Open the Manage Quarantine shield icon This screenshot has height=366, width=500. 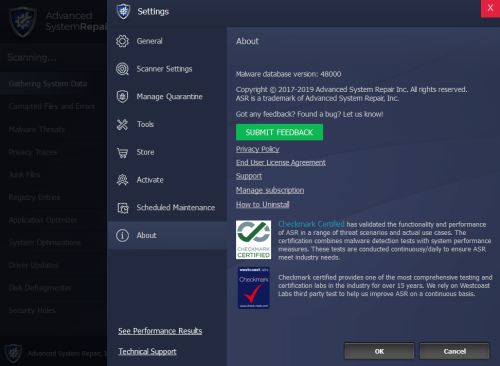(122, 97)
